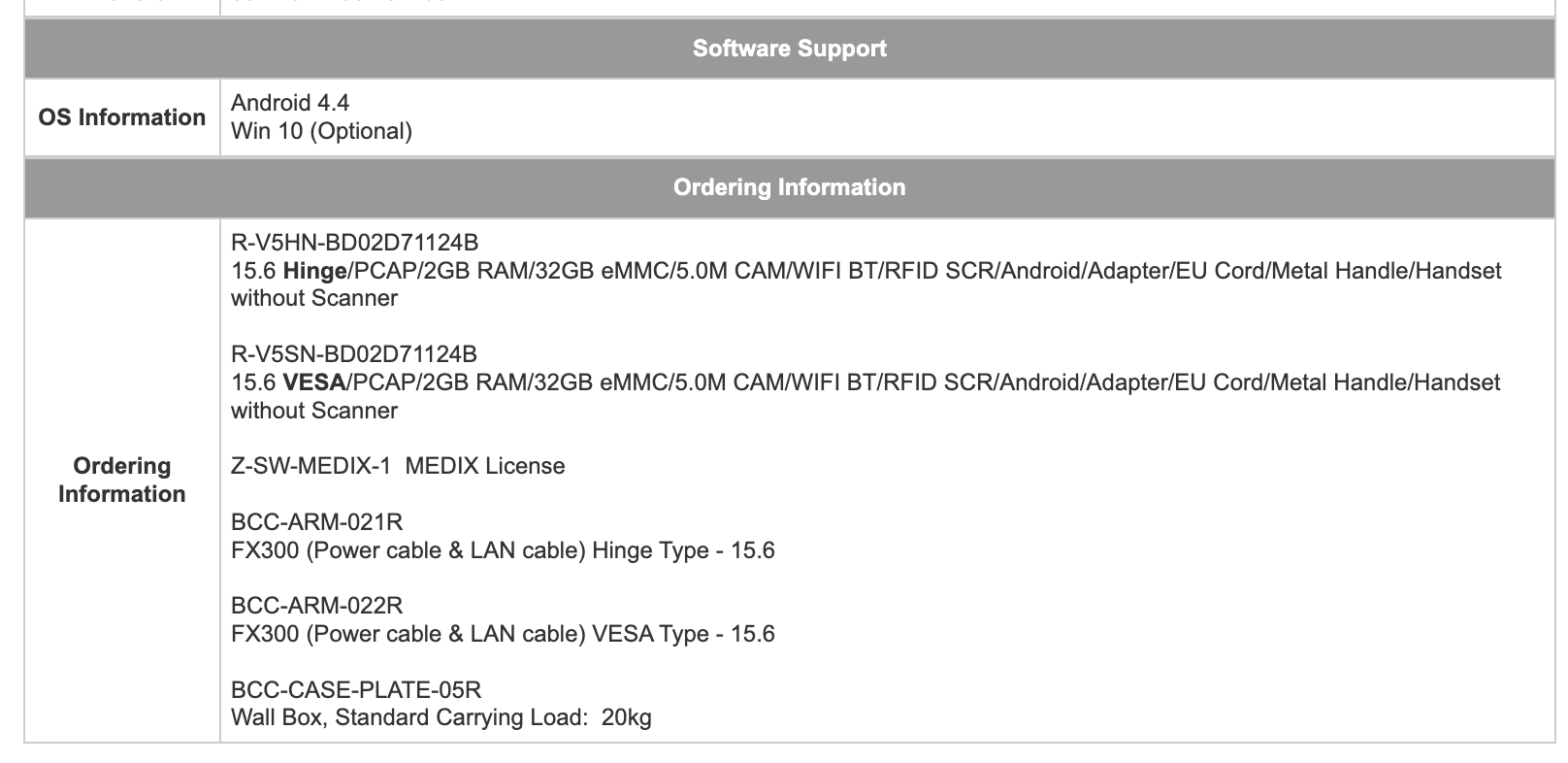1568x763 pixels.
Task: Select part number R-V5HN-BD02D71124B
Action: (354, 243)
